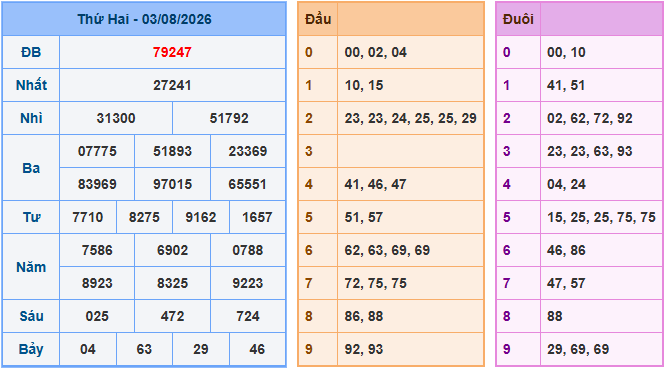Click Đuôi row values 23, 23, 63, 93
The image size is (666, 370).
point(590,151)
